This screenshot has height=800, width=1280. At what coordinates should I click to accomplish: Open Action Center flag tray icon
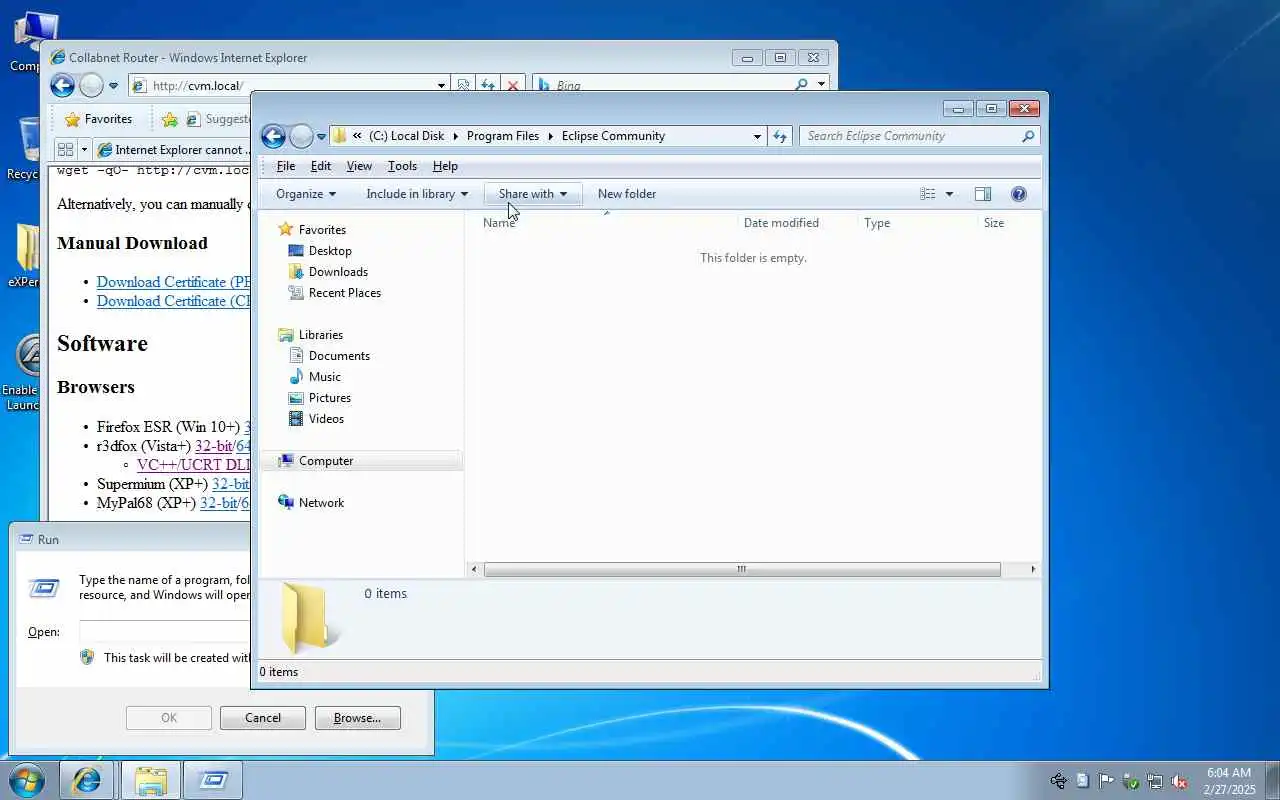pos(1107,781)
